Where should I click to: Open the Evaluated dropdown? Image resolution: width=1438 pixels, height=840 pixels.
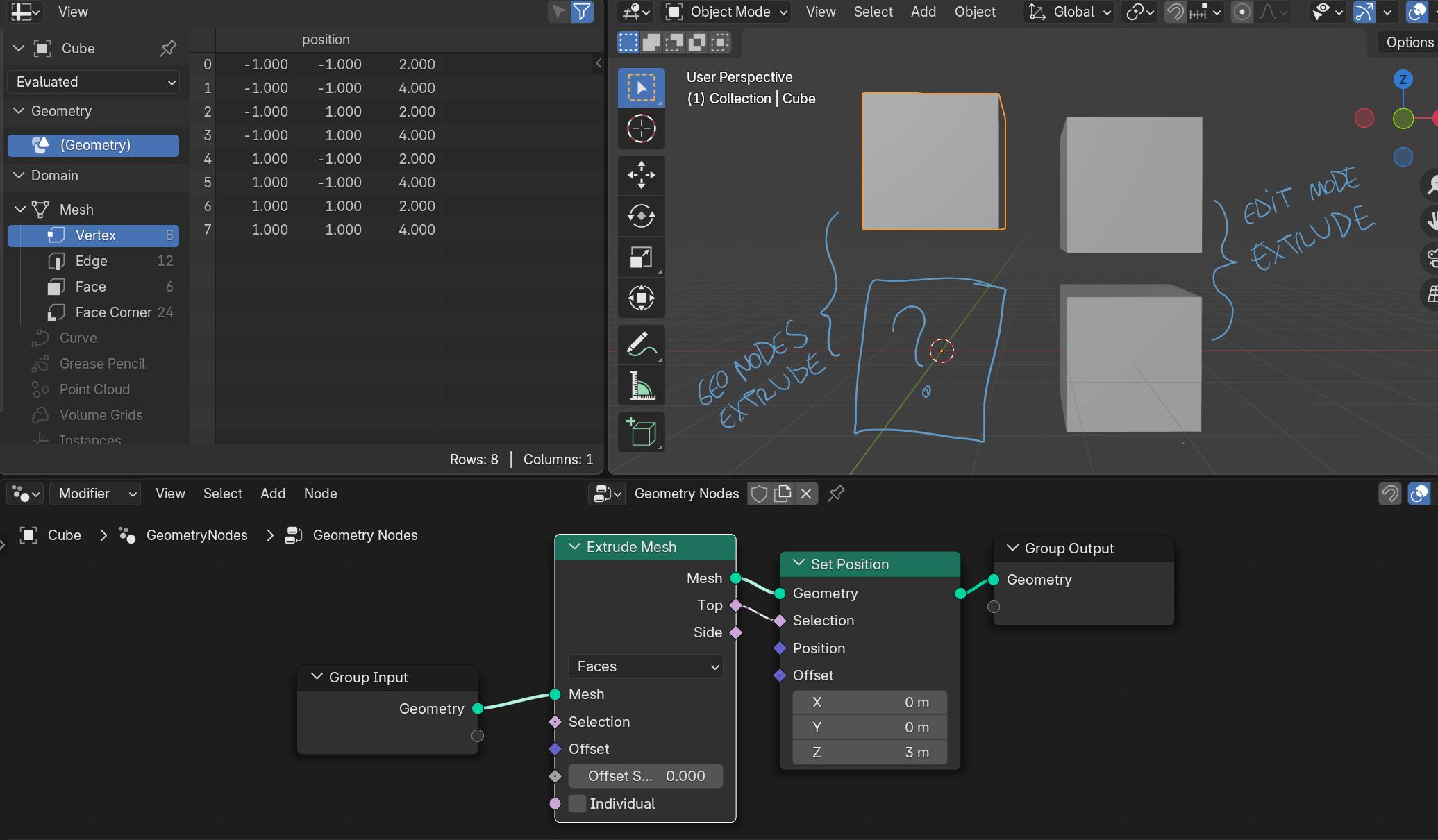(94, 82)
